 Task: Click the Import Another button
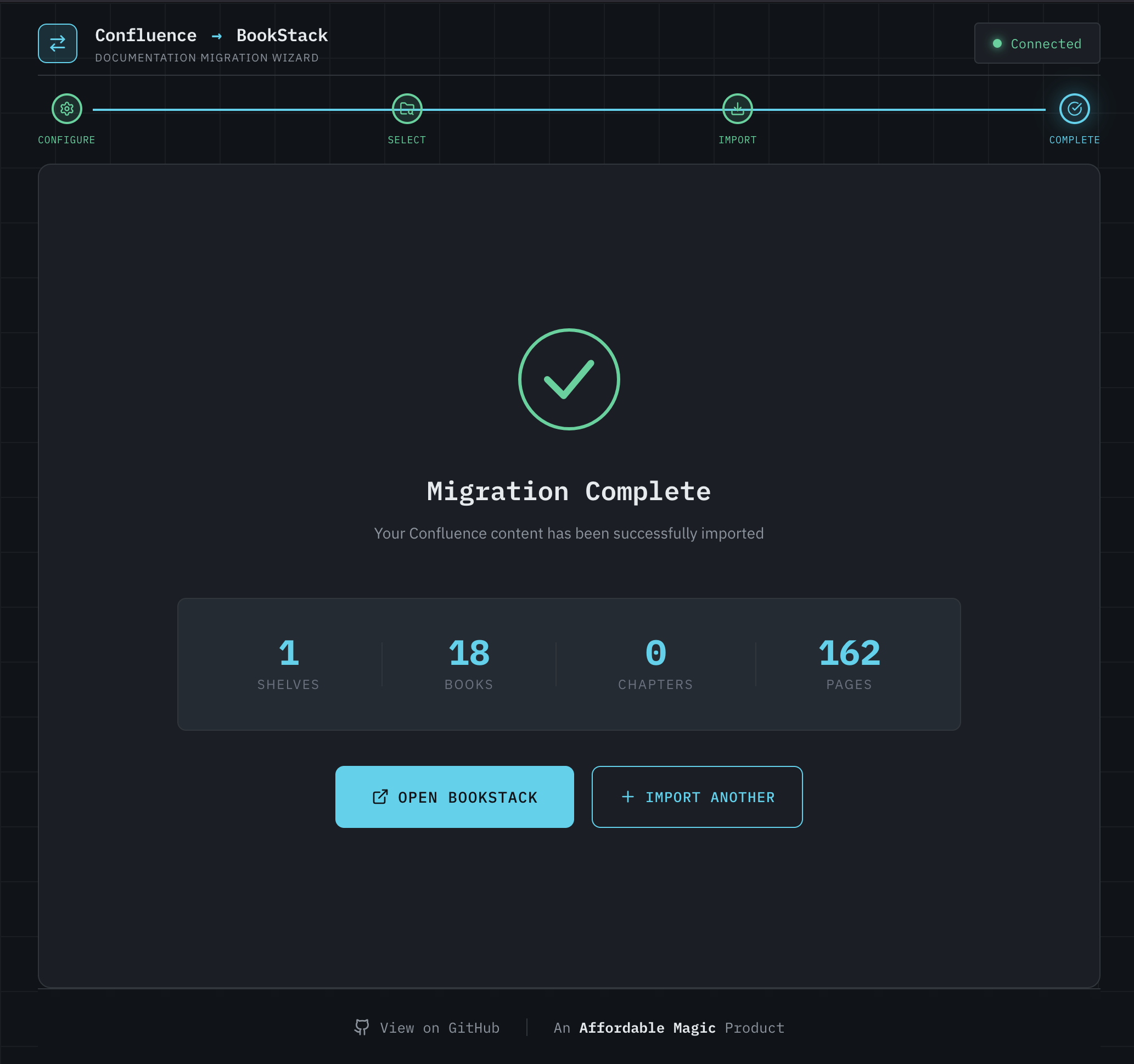point(697,797)
